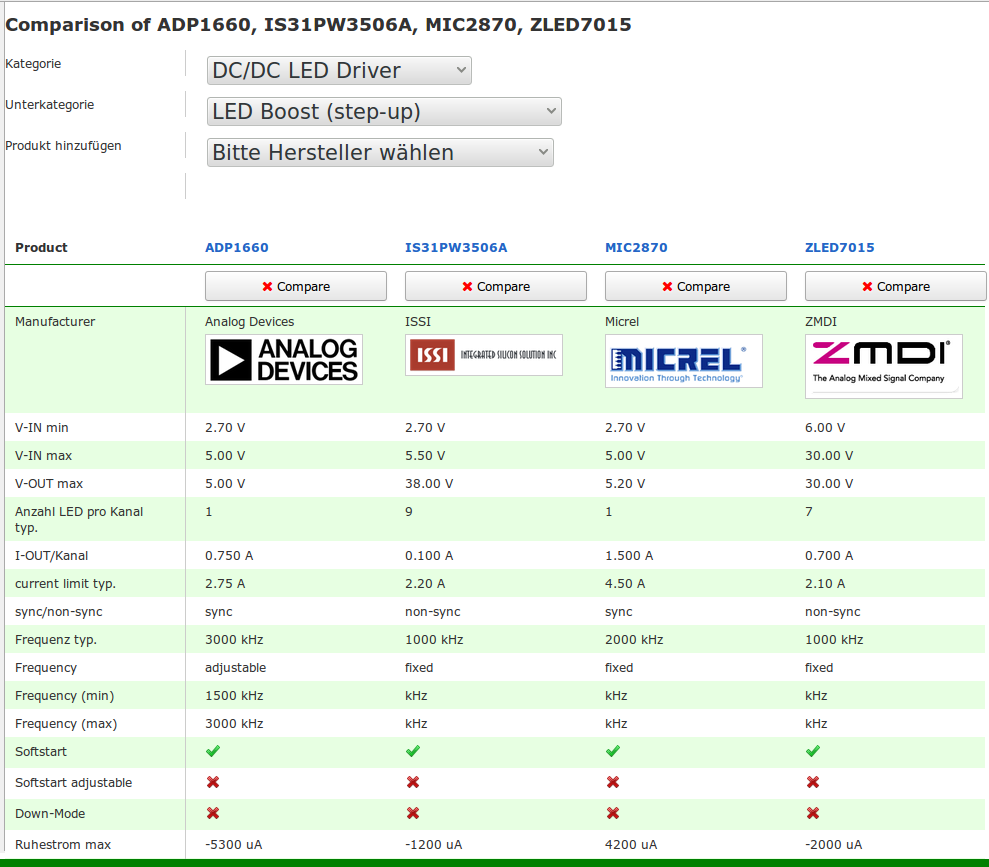Viewport: 989px width, 867px height.
Task: Click the Produkt hinzufügen label
Action: 63,146
